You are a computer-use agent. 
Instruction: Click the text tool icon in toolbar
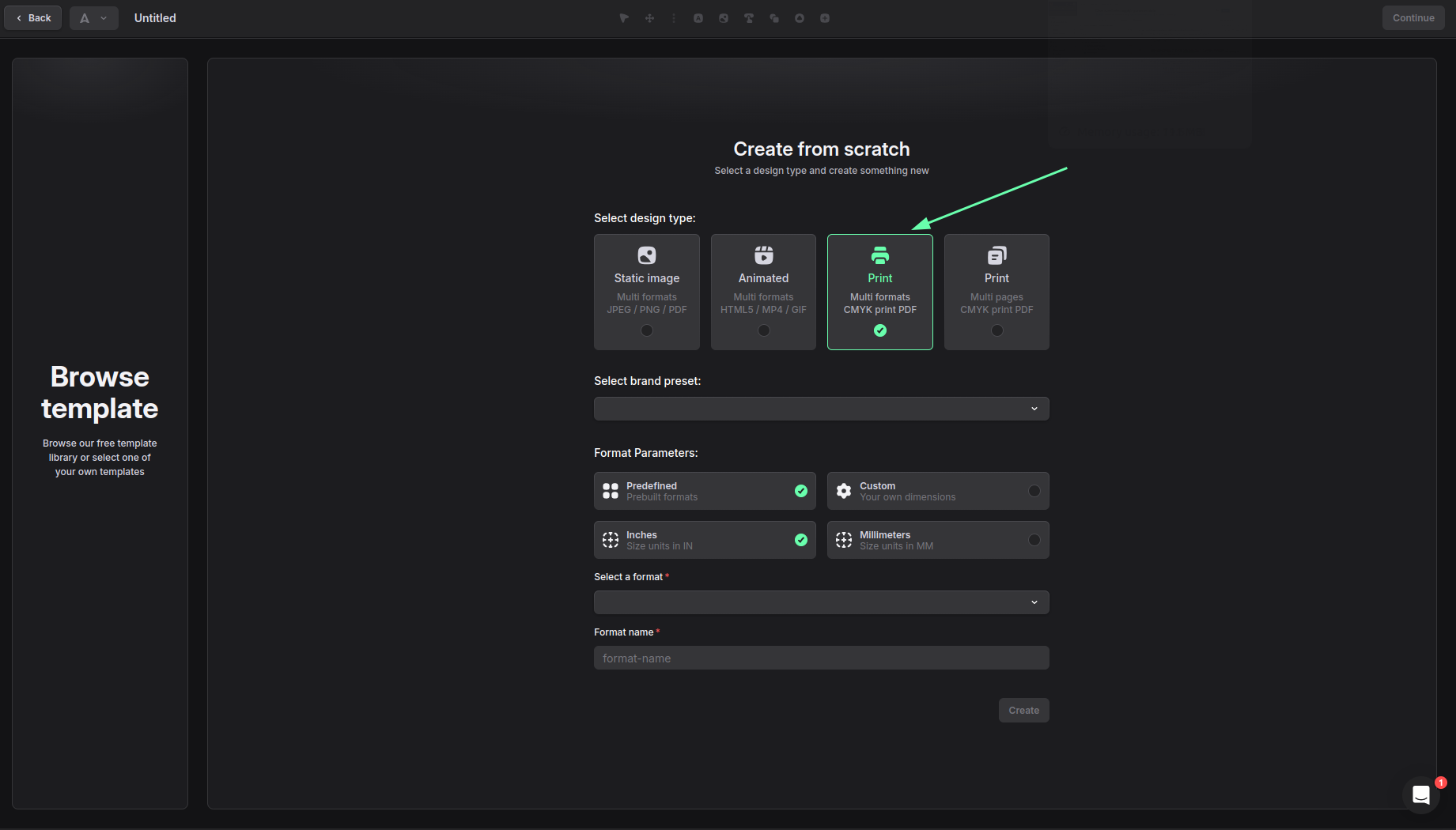point(698,18)
